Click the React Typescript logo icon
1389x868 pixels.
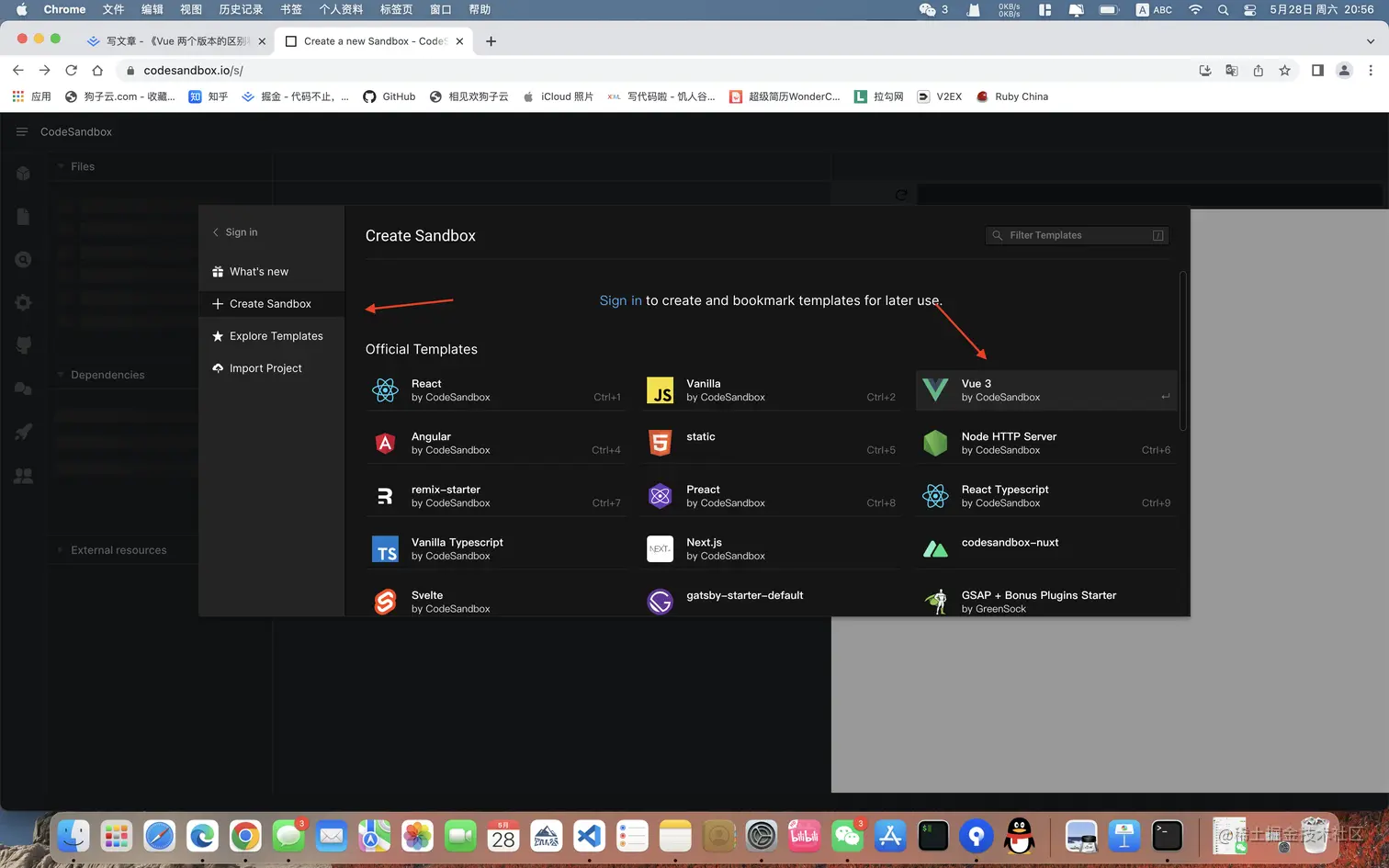point(935,496)
